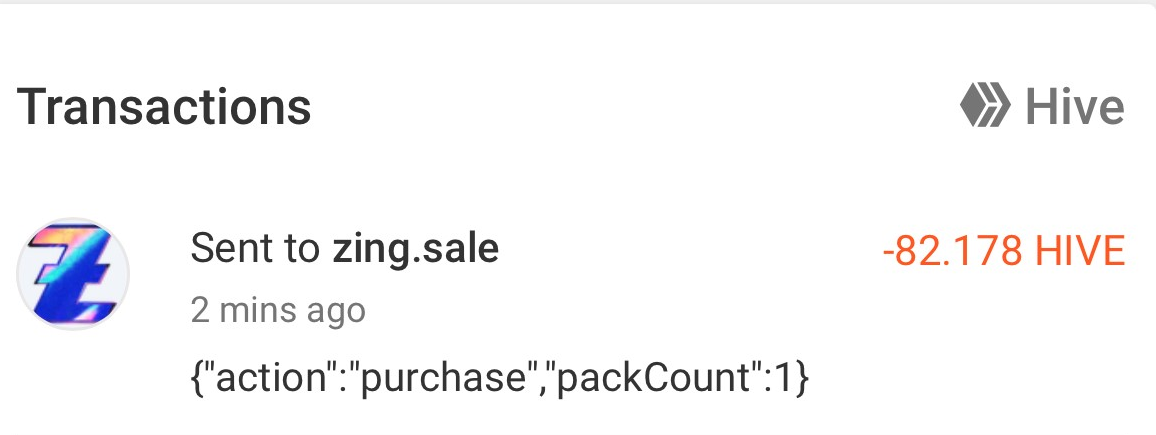
Task: Select the Hive currency label
Action: (x=1075, y=108)
